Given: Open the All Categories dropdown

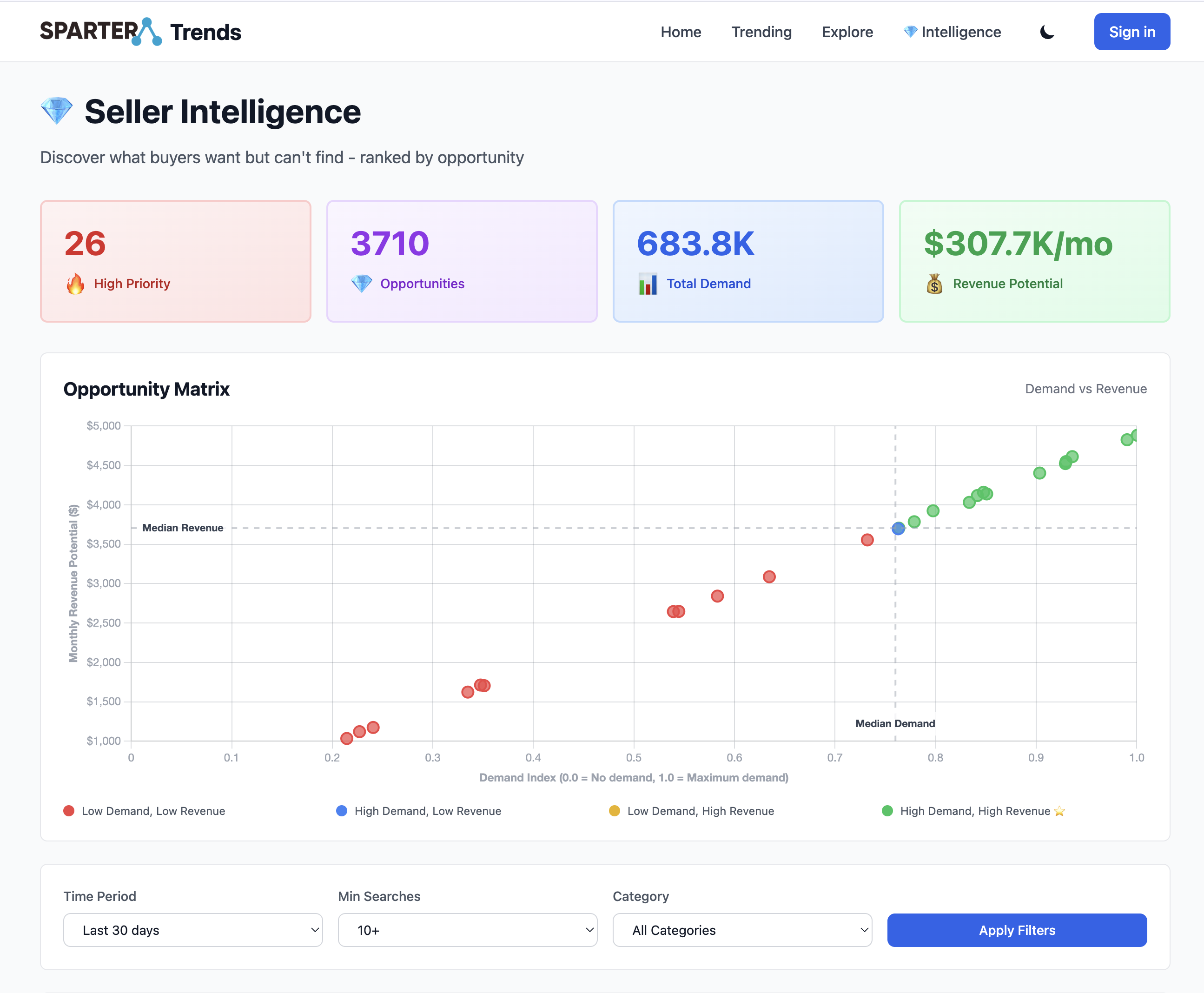Looking at the screenshot, I should click(x=742, y=930).
